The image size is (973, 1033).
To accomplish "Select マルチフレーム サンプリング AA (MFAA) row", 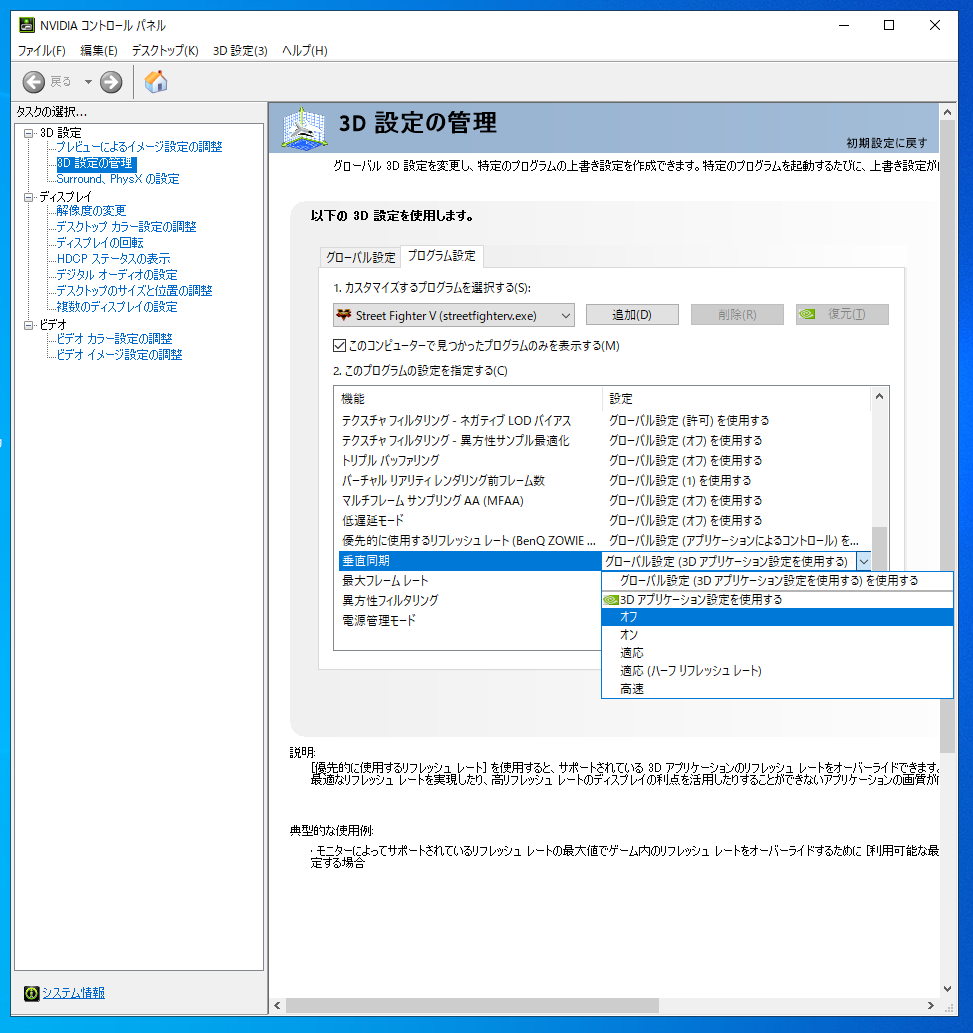I will click(x=603, y=501).
